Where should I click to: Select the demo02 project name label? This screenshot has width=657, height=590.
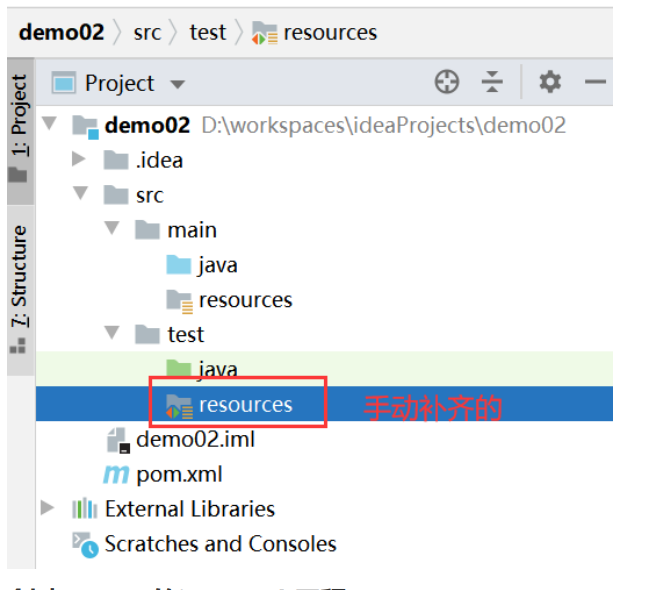147,125
